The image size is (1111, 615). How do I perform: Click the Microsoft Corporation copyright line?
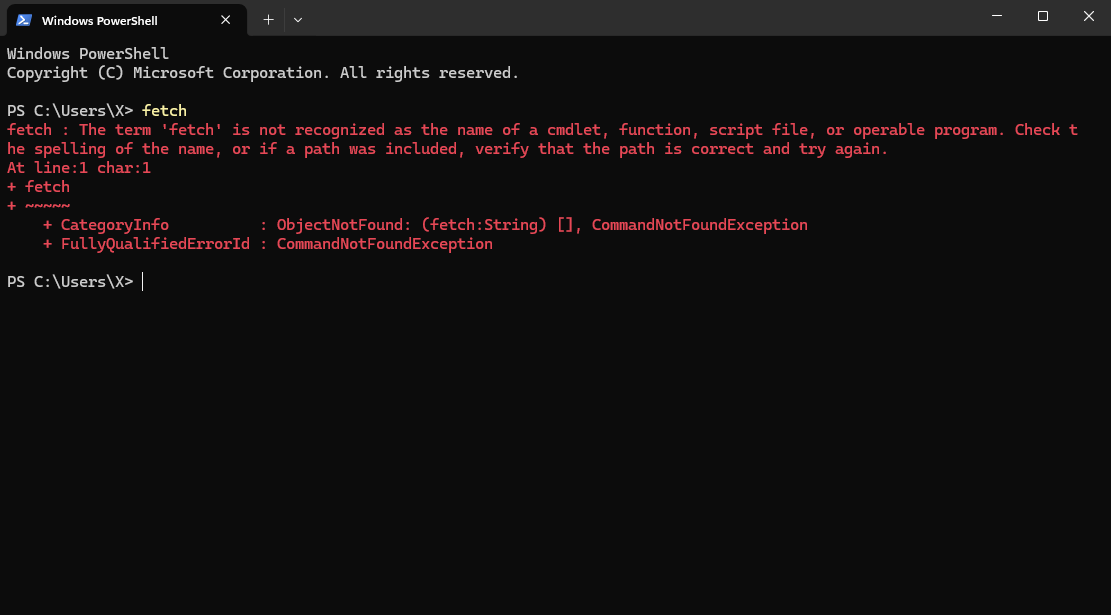(x=263, y=73)
